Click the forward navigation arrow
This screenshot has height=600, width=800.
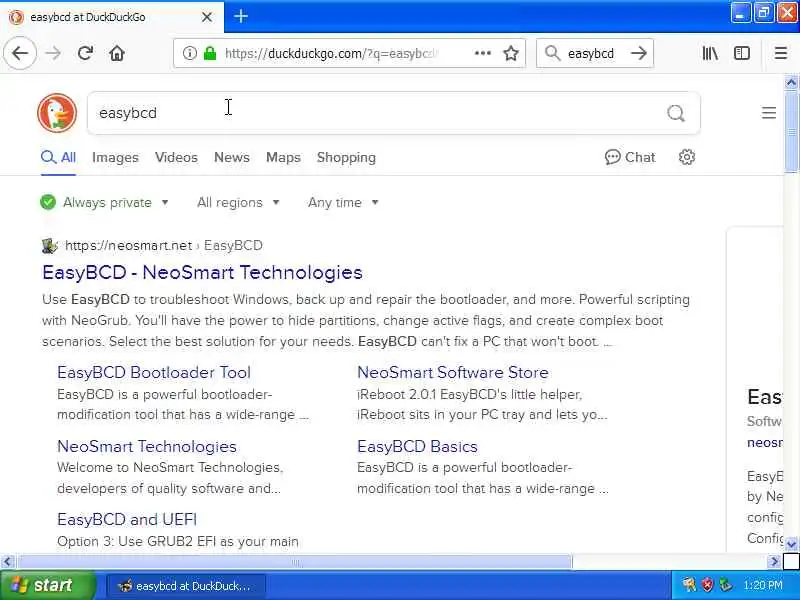[53, 53]
